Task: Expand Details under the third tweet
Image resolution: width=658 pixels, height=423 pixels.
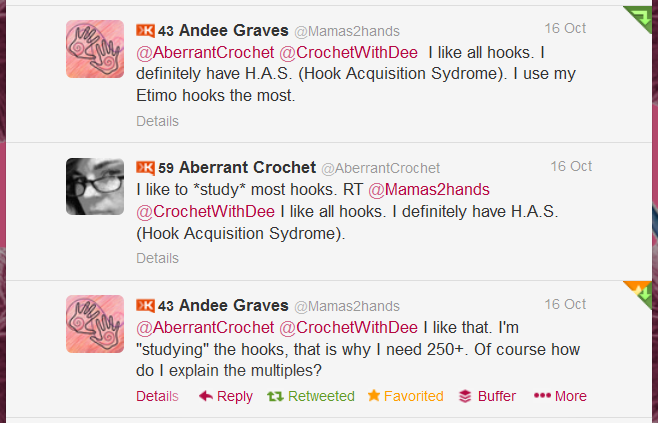Action: click(157, 396)
